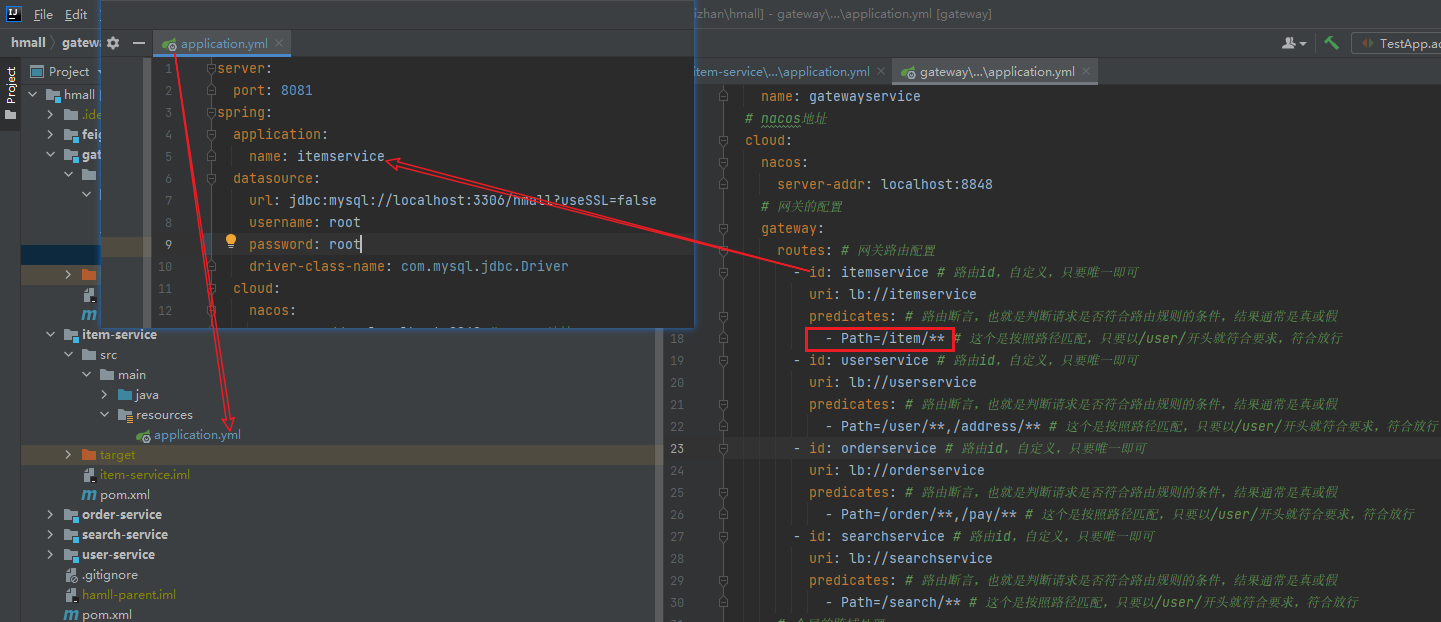
Task: Click the Project tool window folder icon on the left stripe
Action: coord(11,115)
